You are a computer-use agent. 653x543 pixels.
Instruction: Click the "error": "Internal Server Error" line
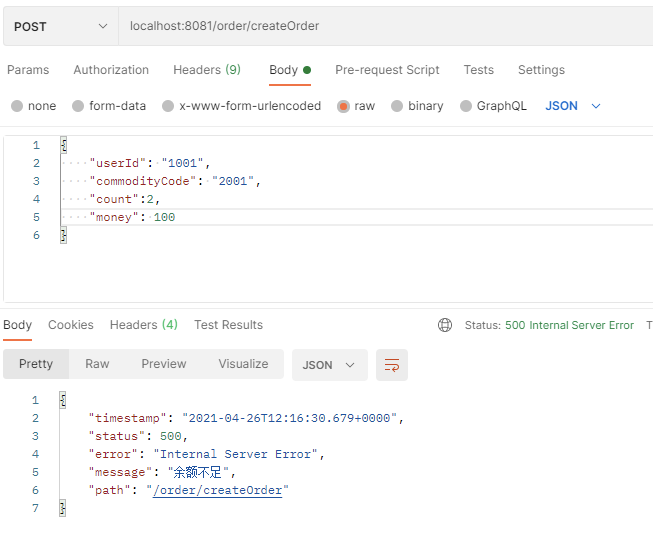pos(207,454)
